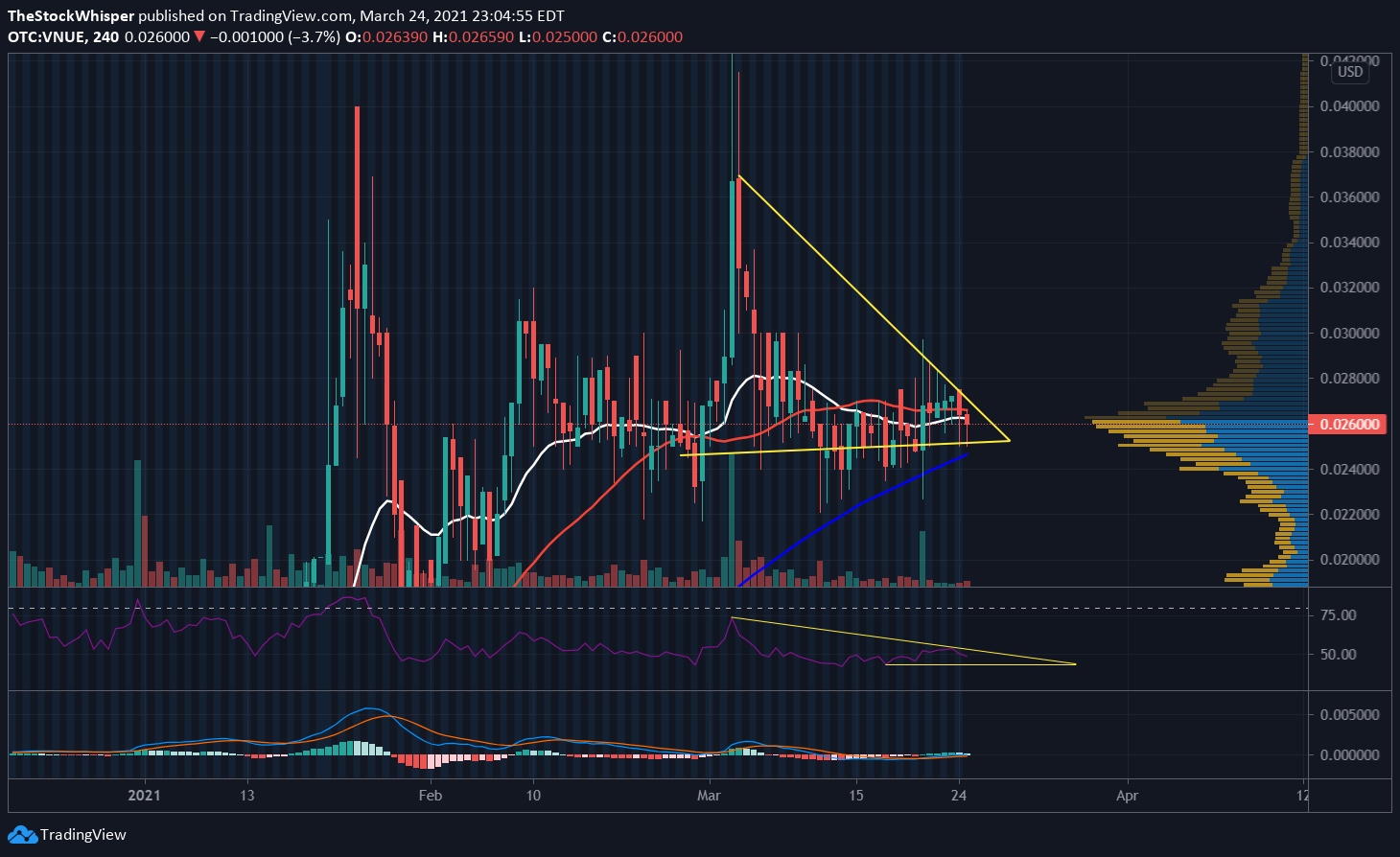Click the 0.030000 price axis label
The image size is (1400, 857).
click(x=1350, y=333)
